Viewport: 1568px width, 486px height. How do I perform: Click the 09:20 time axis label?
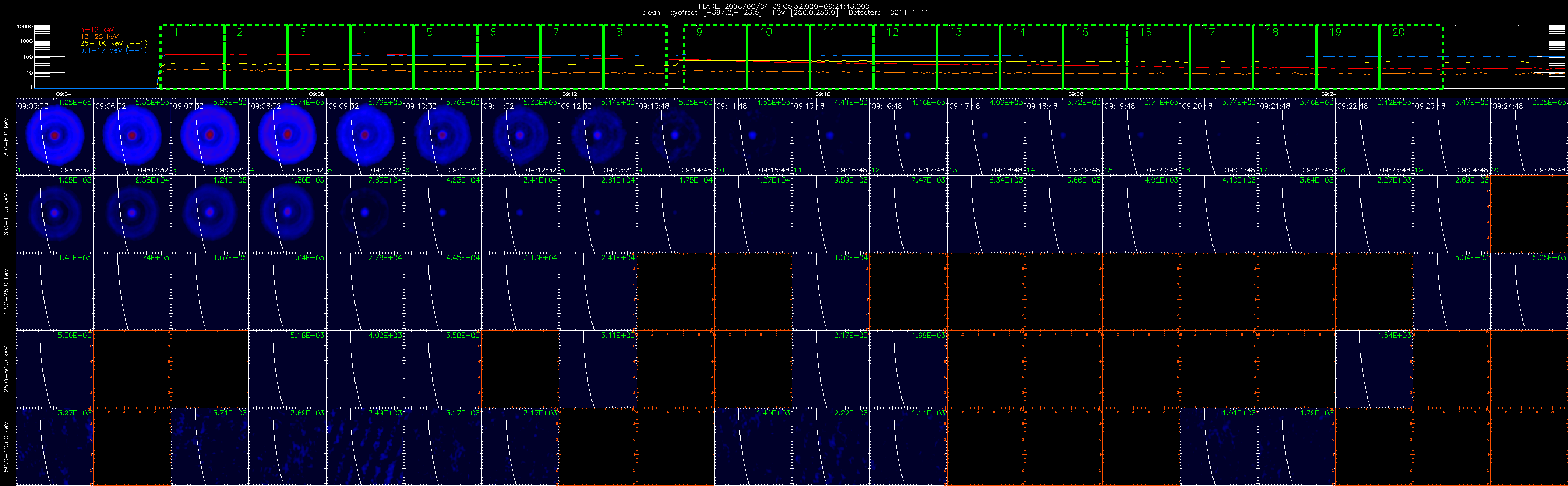1075,94
